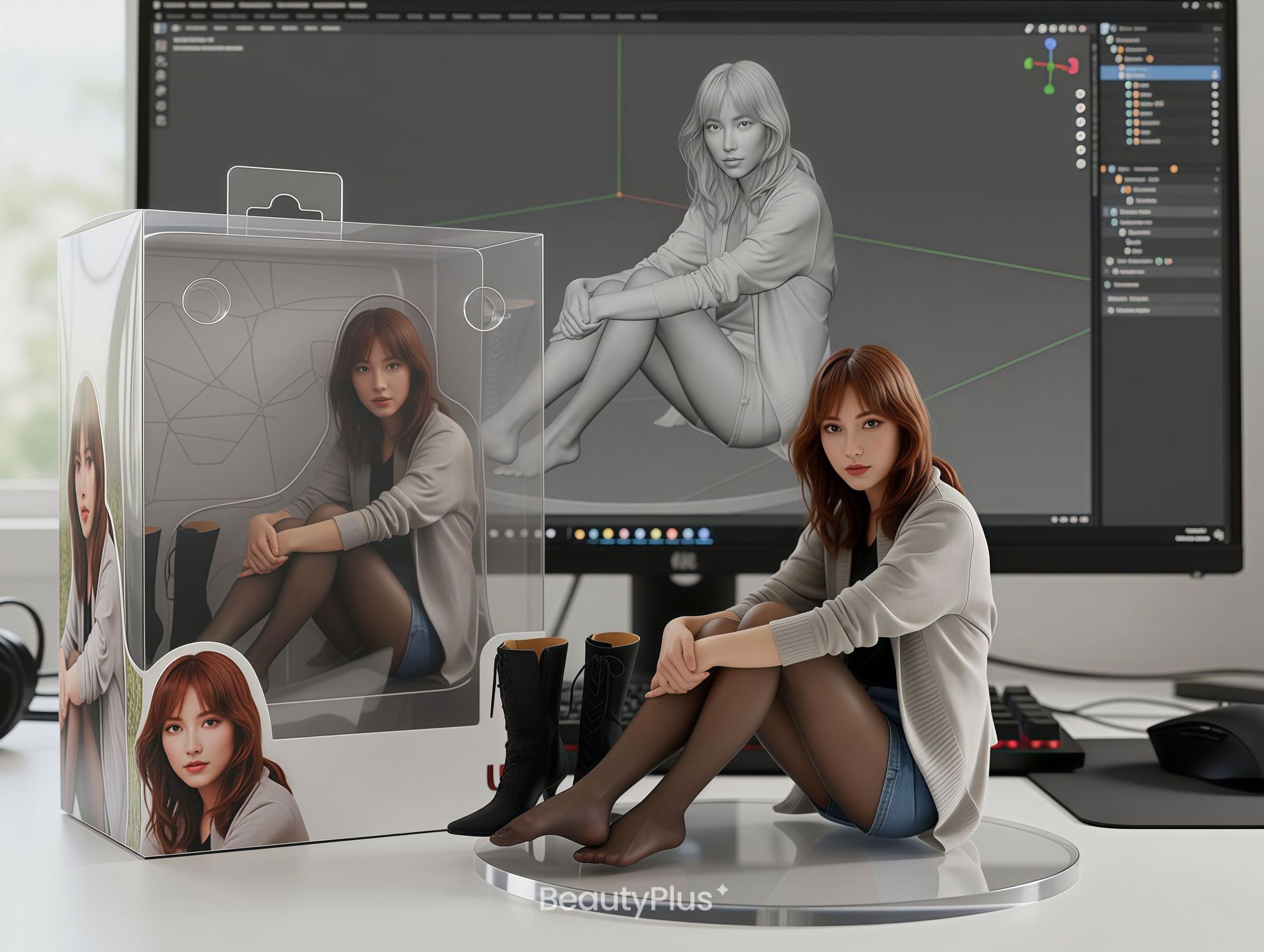Click topmost round navigation button below the gizmo

[1080, 94]
